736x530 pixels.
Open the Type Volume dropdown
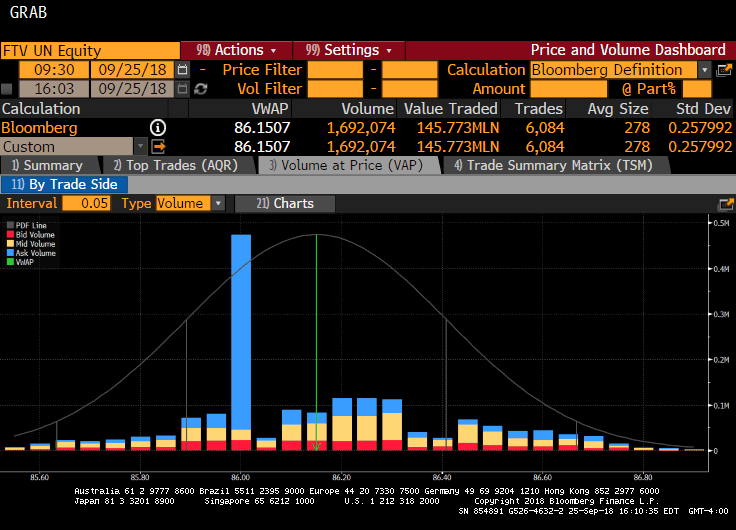[x=218, y=203]
